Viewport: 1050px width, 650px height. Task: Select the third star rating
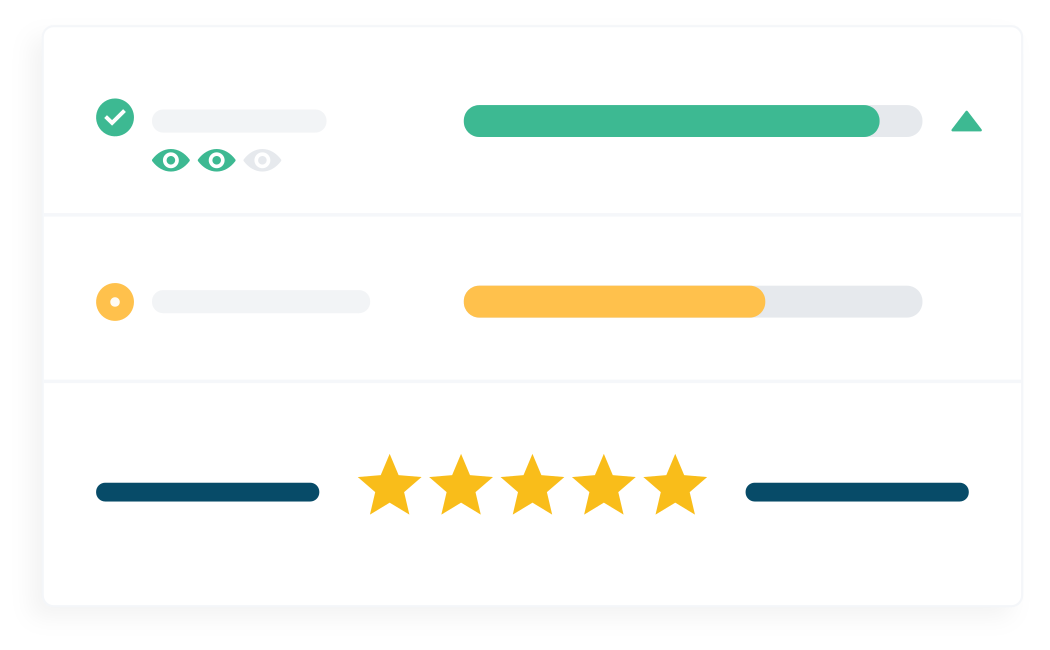point(532,486)
